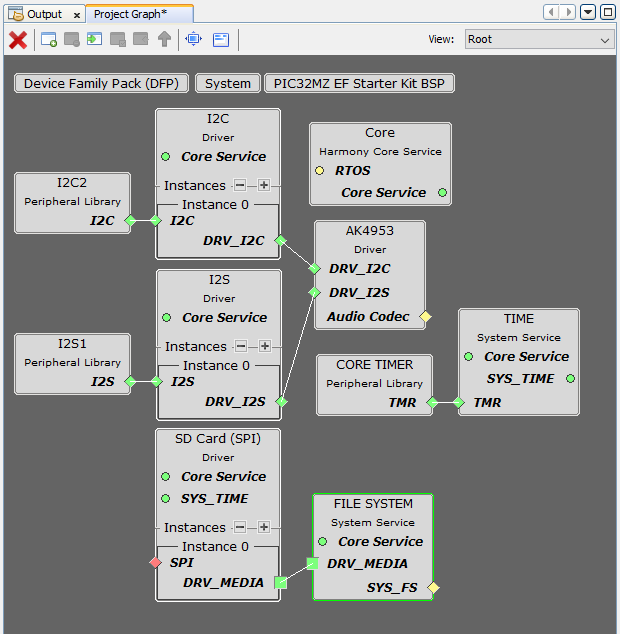The height and width of the screenshot is (634, 620).
Task: Click the Device Family Pack (DFP) button
Action: click(102, 83)
